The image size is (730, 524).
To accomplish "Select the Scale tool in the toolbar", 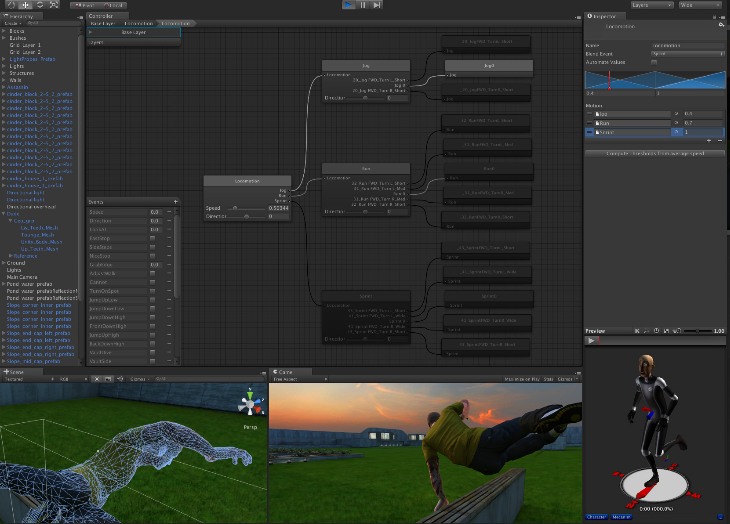I will point(54,5).
